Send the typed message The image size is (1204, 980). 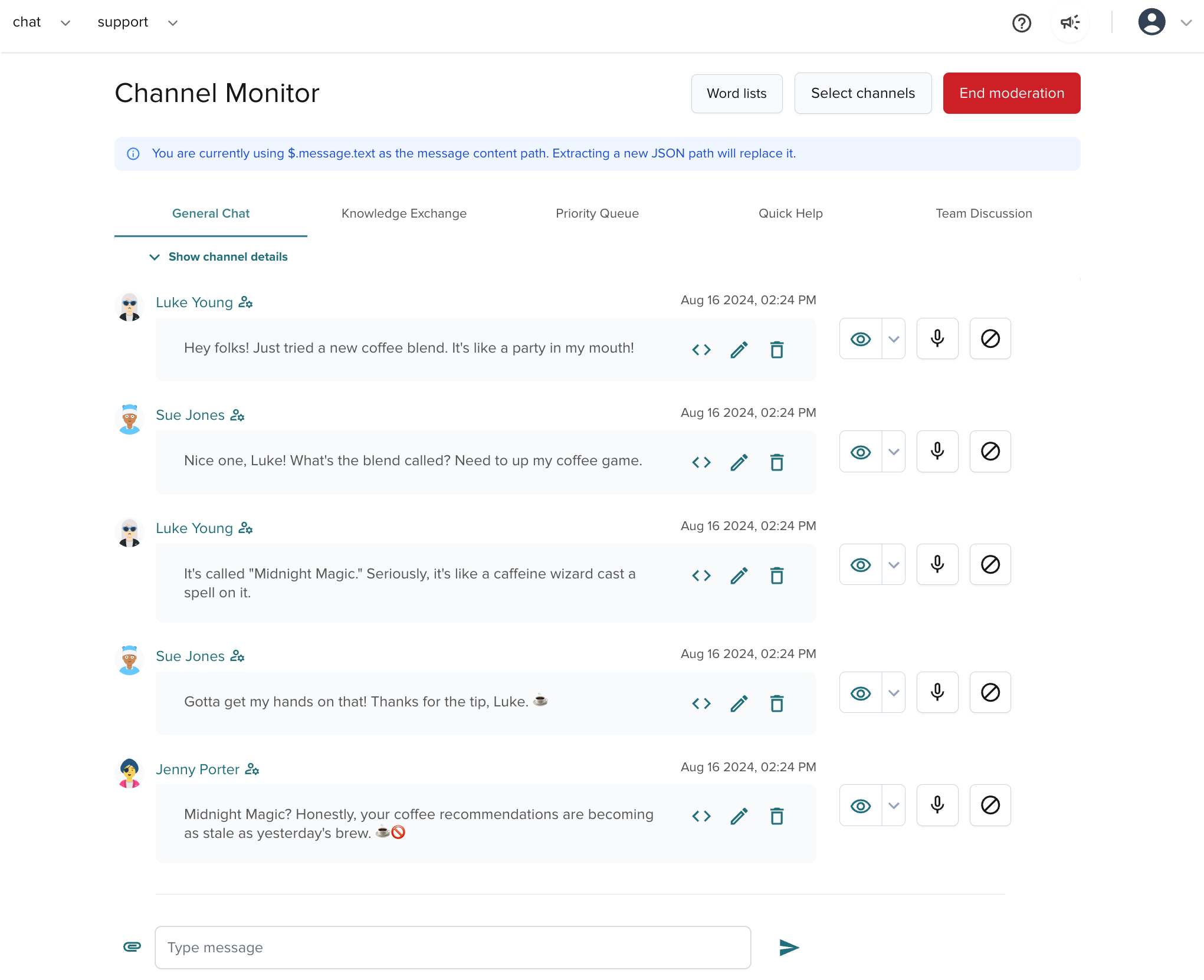(789, 947)
